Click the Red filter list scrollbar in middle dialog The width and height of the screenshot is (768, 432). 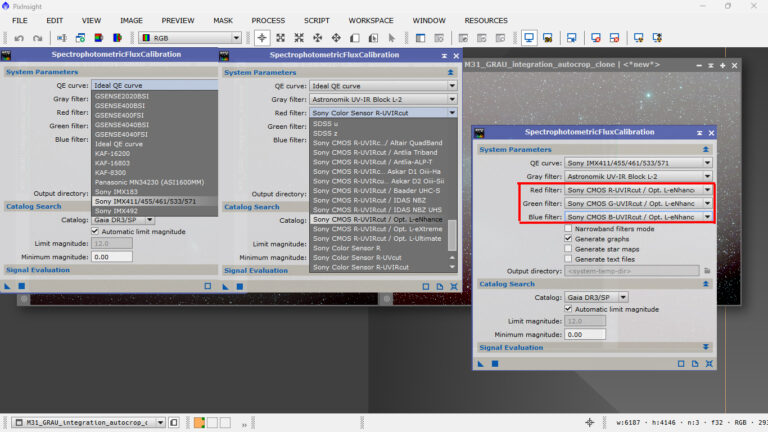(452, 235)
